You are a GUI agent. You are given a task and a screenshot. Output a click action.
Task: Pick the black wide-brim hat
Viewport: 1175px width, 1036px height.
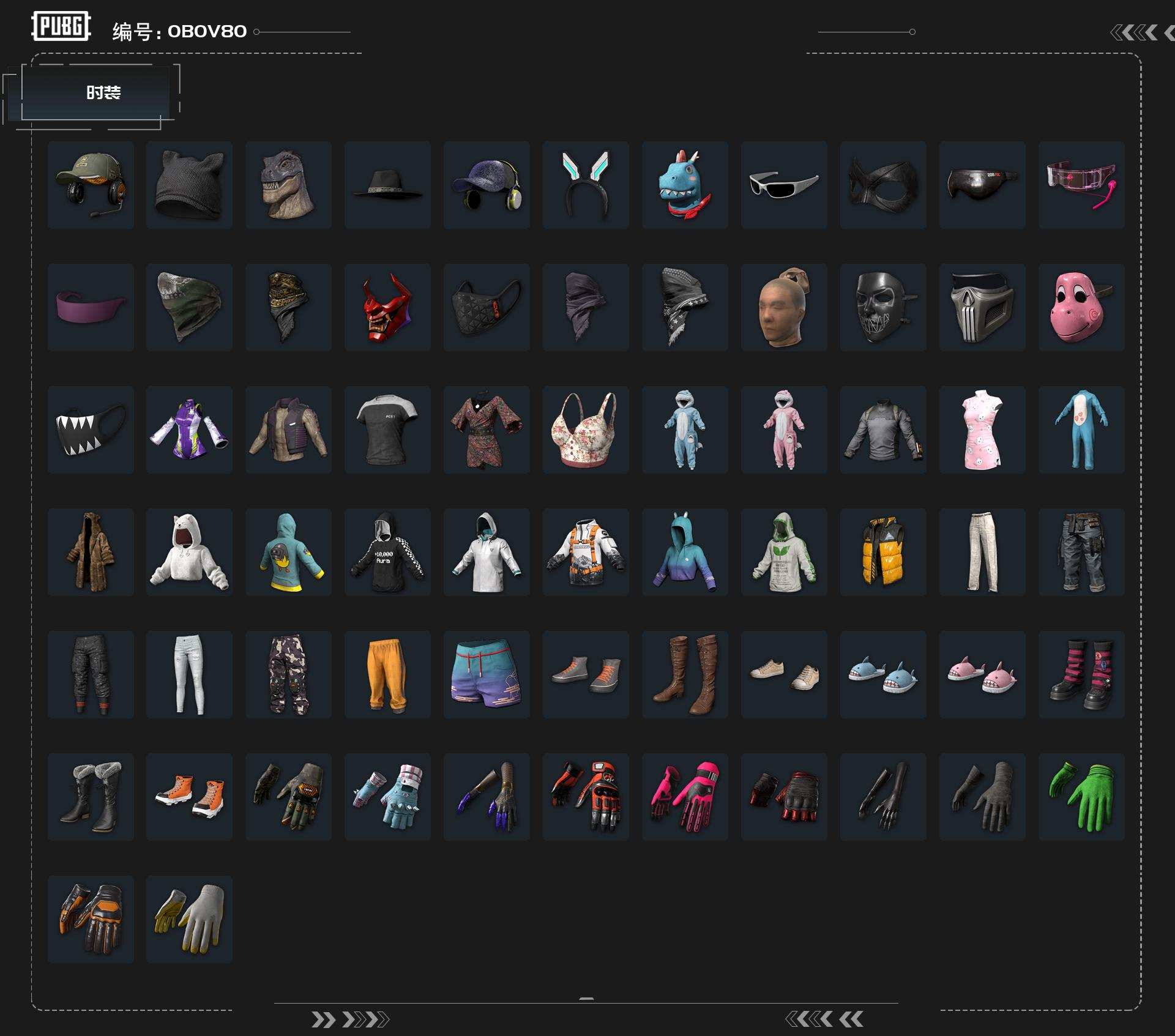click(x=387, y=185)
